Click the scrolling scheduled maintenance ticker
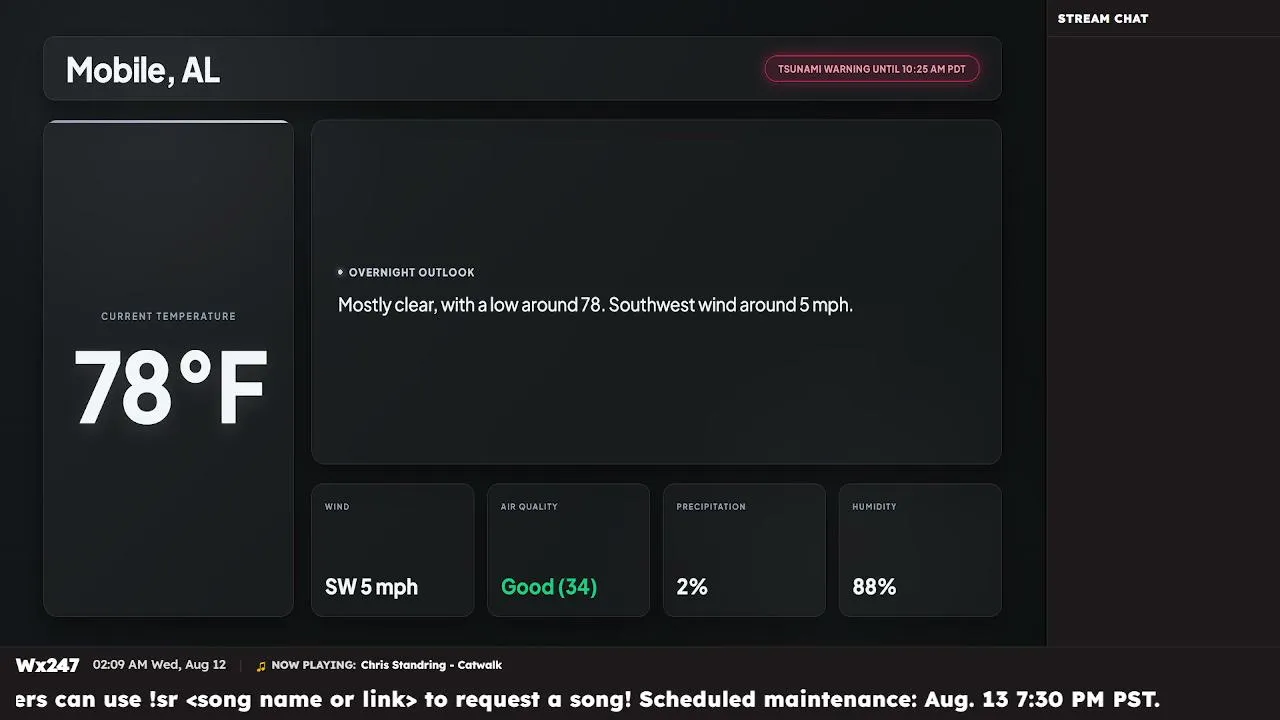 coord(588,699)
